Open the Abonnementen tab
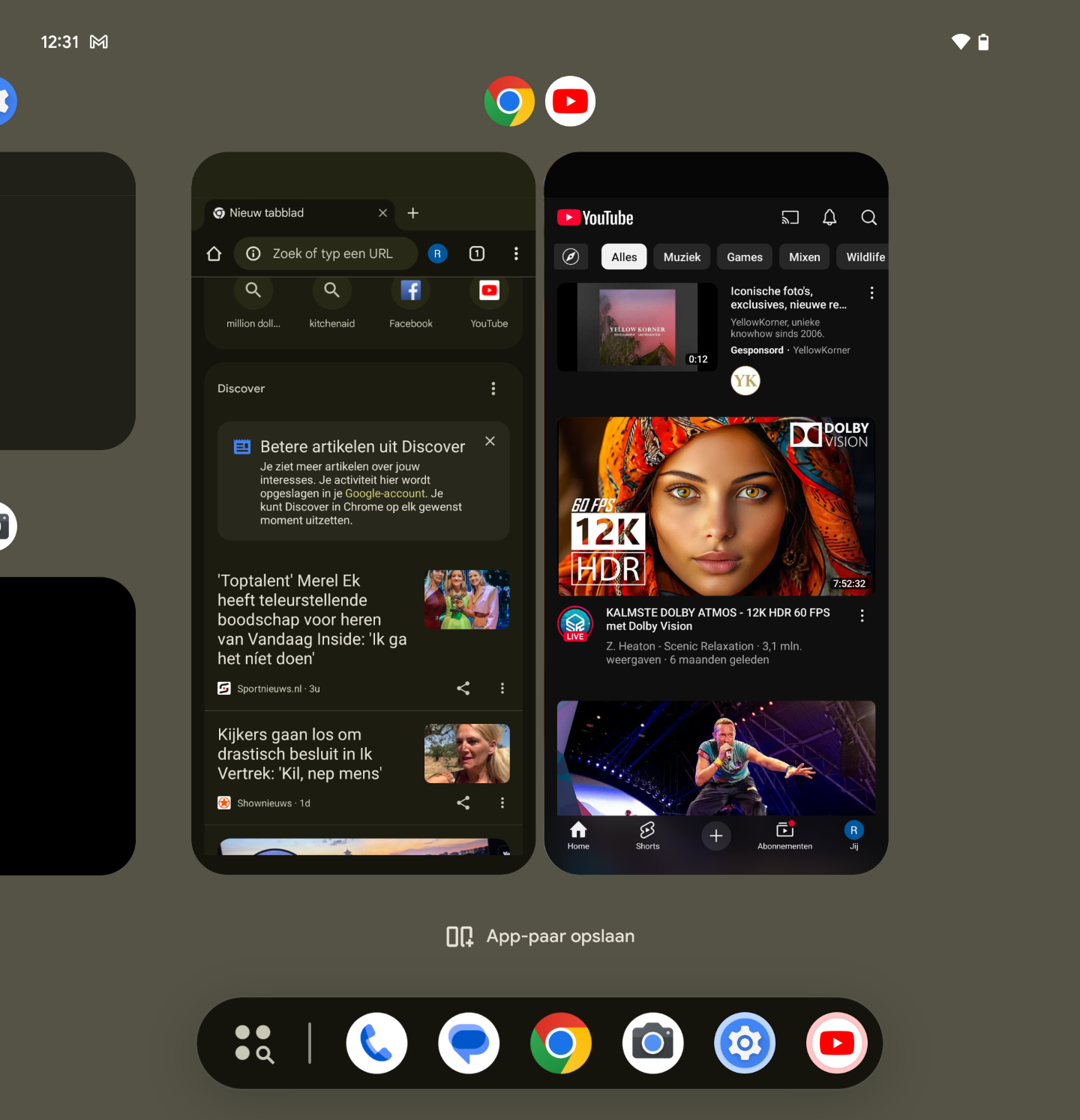The image size is (1080, 1120). 784,835
